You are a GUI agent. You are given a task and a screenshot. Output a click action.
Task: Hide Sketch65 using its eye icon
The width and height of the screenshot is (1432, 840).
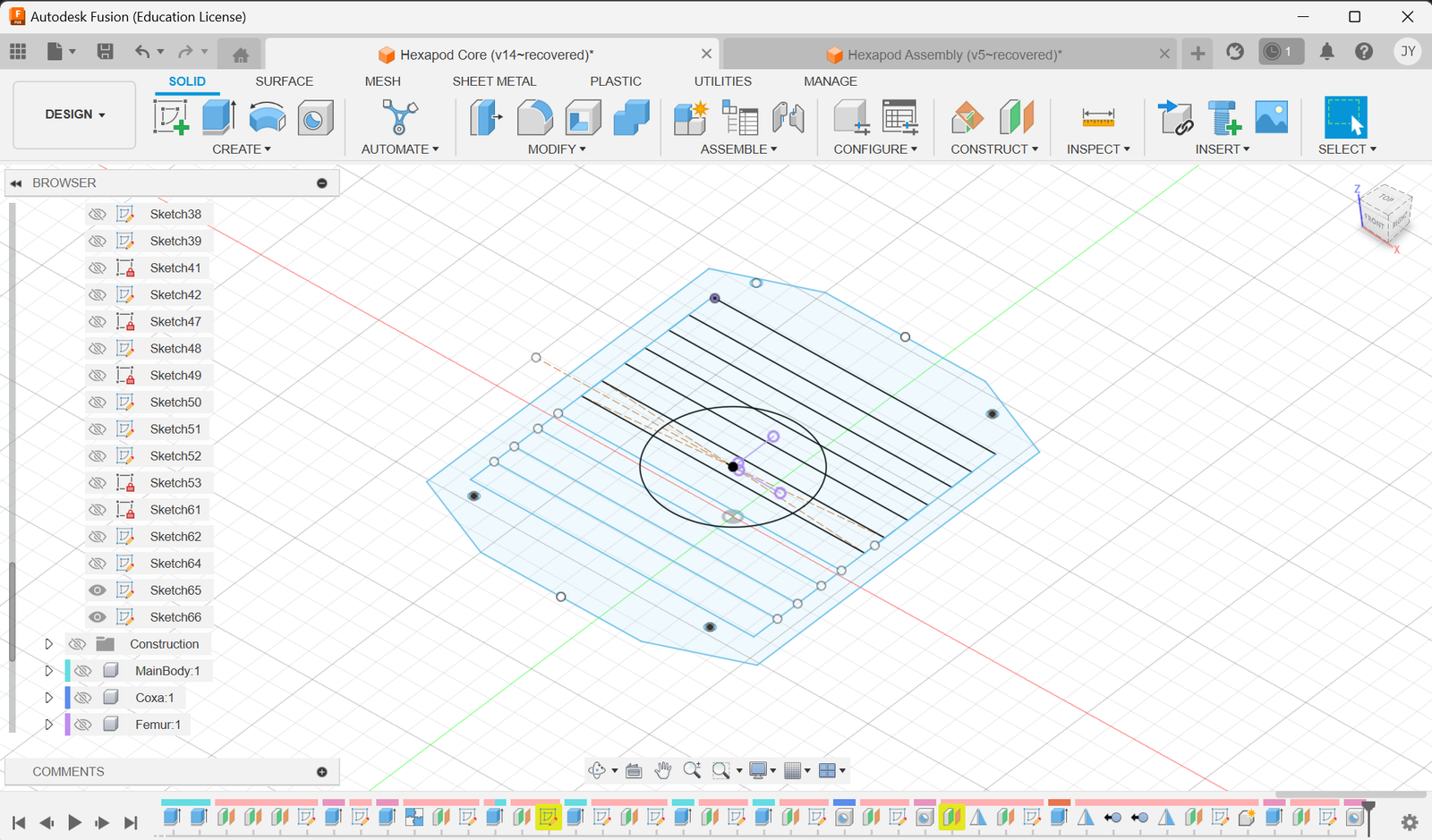pos(98,590)
